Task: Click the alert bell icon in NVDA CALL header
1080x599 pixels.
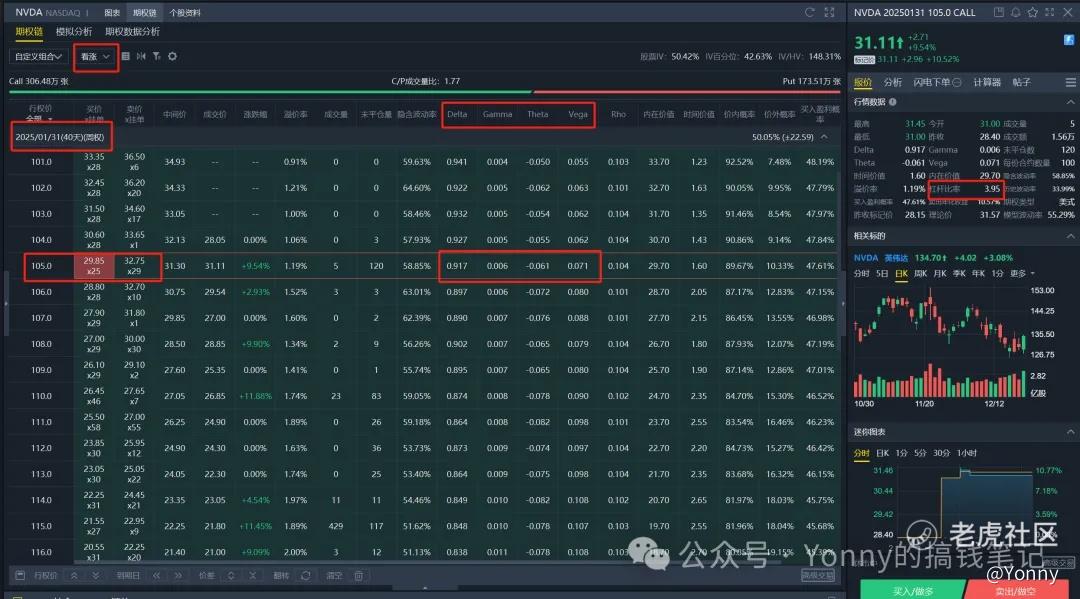Action: [1015, 12]
